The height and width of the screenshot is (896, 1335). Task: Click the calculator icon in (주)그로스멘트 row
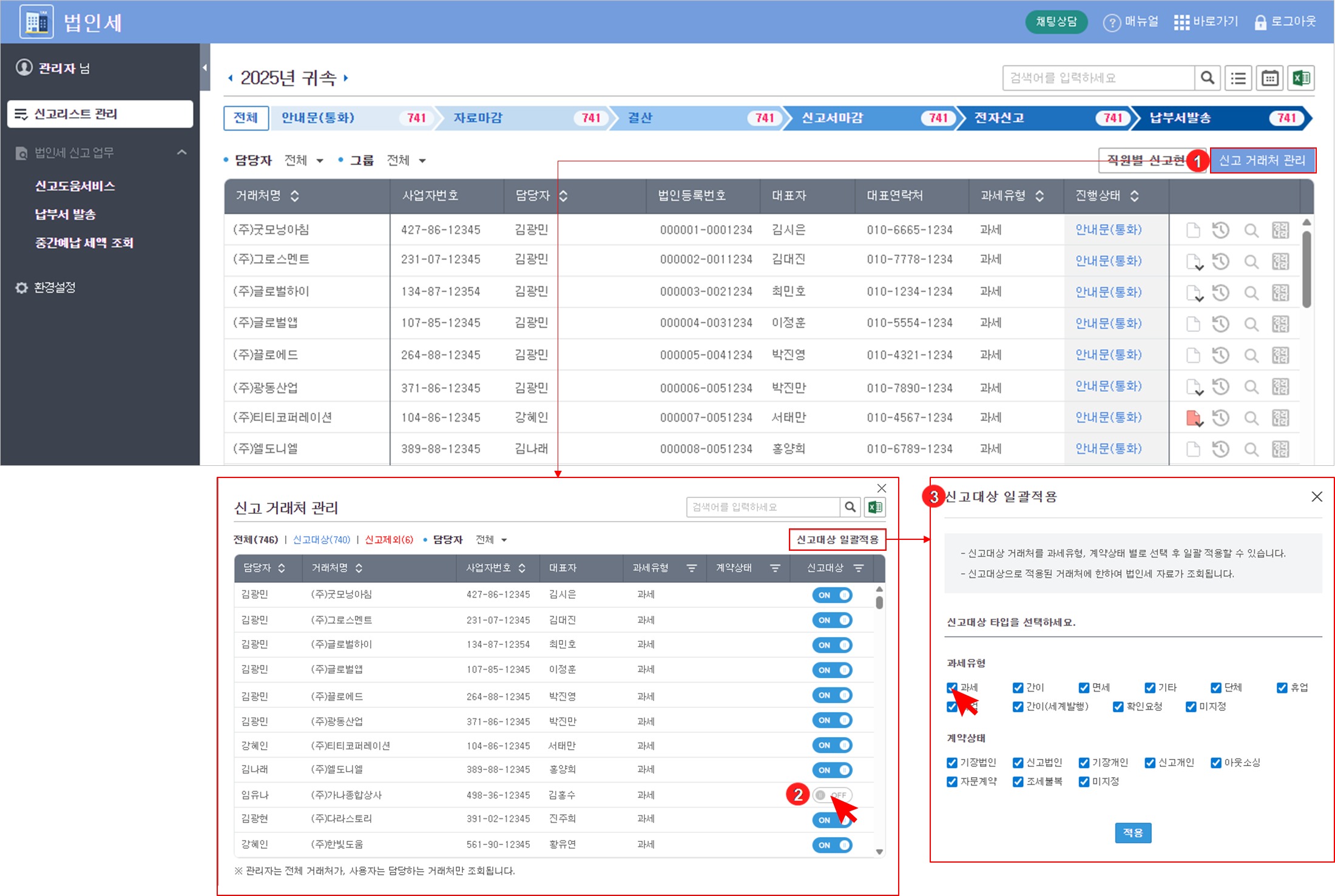coord(1280,261)
